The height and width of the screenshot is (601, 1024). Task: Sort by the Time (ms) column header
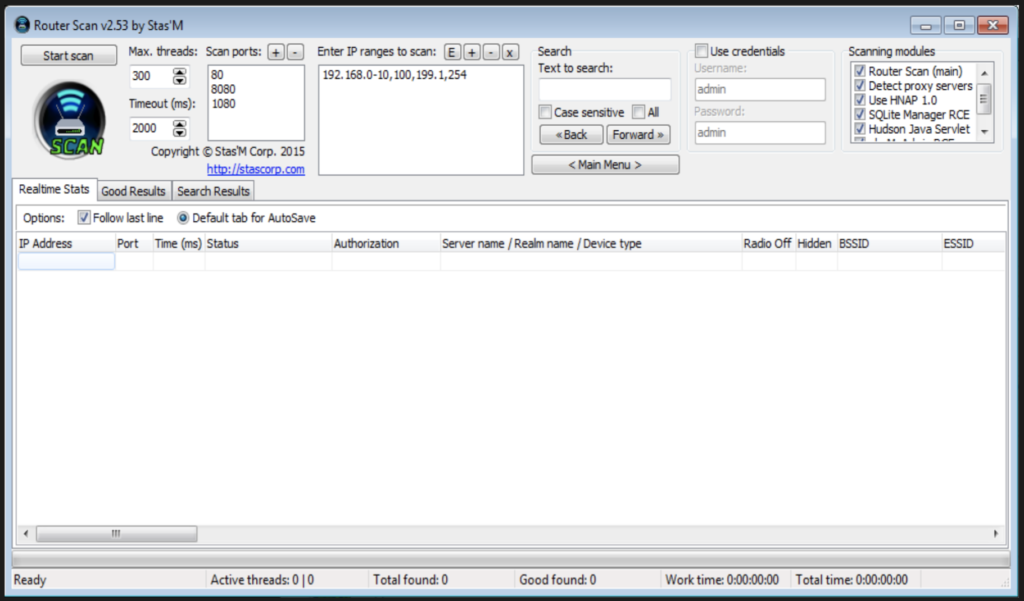pyautogui.click(x=179, y=244)
